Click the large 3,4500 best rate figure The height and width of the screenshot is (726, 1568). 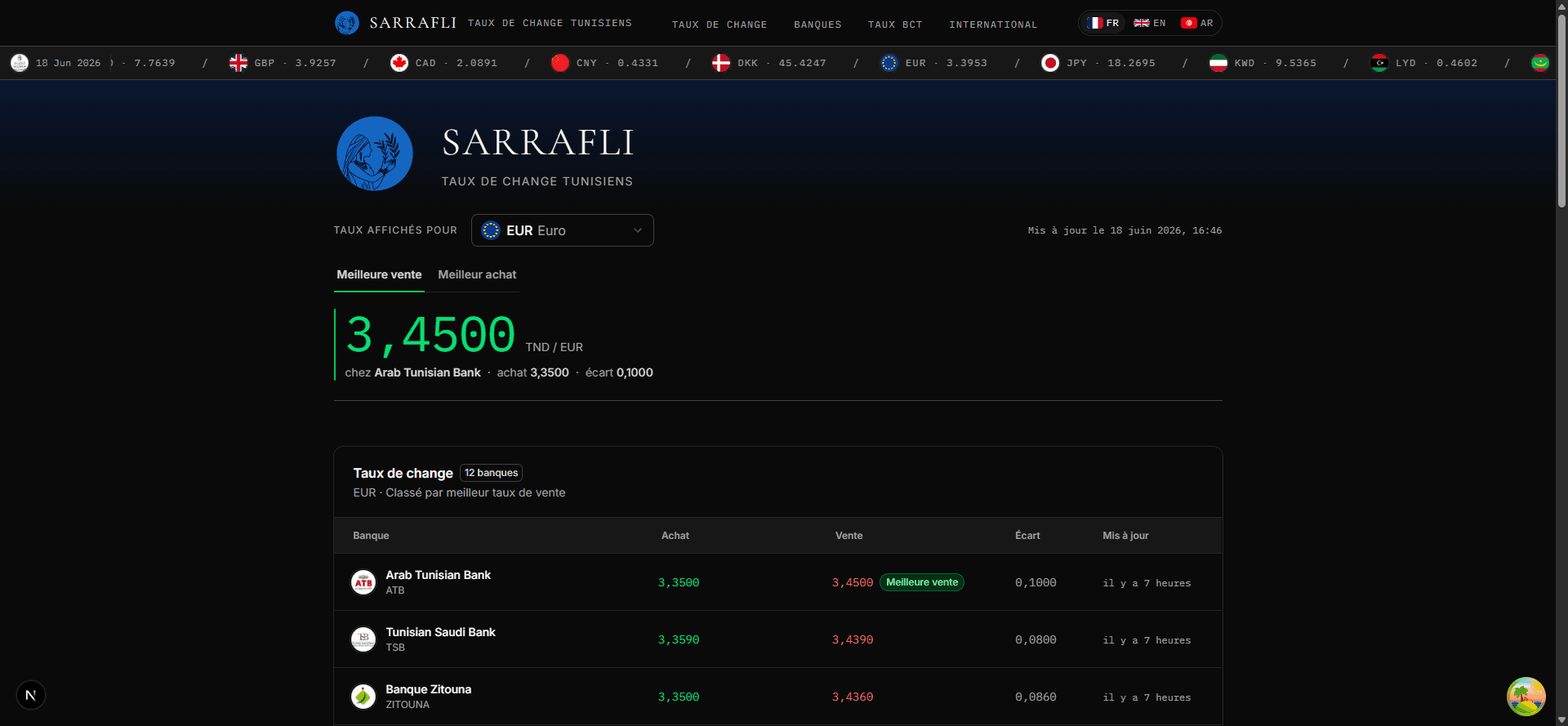click(x=430, y=335)
